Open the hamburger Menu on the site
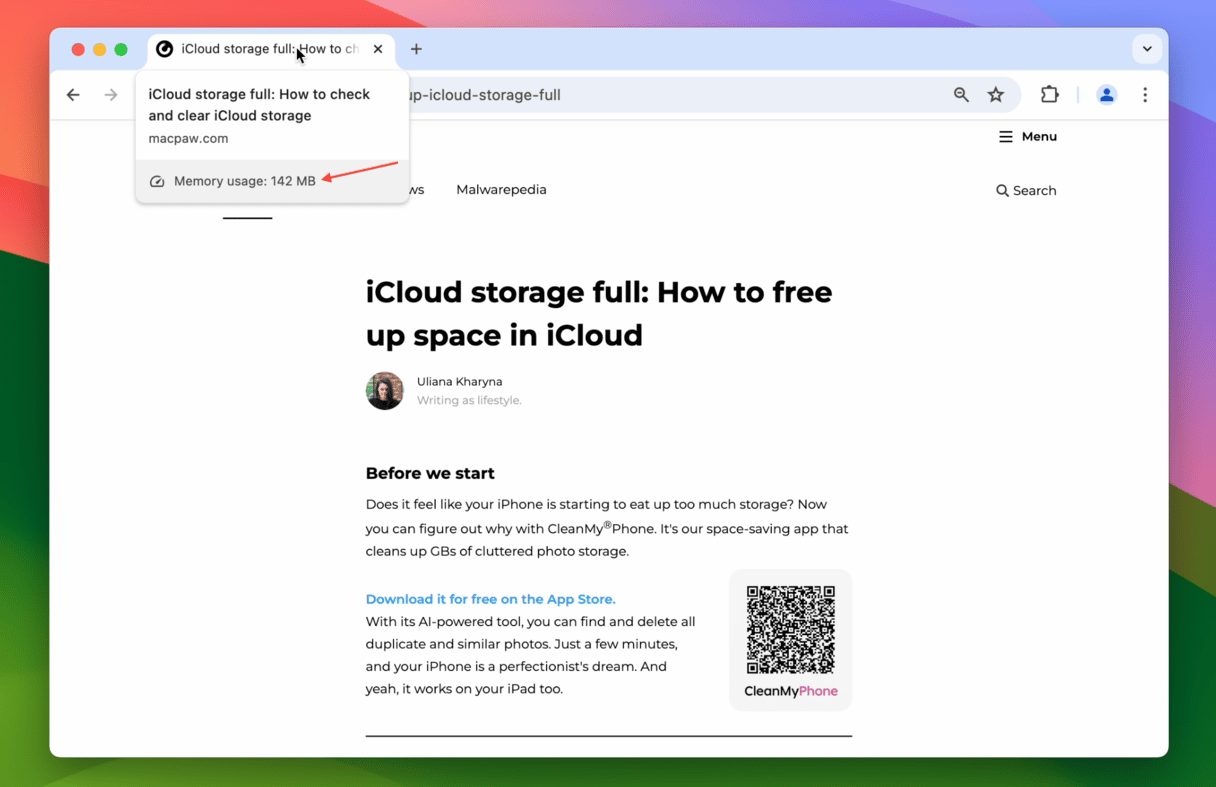 [1027, 137]
